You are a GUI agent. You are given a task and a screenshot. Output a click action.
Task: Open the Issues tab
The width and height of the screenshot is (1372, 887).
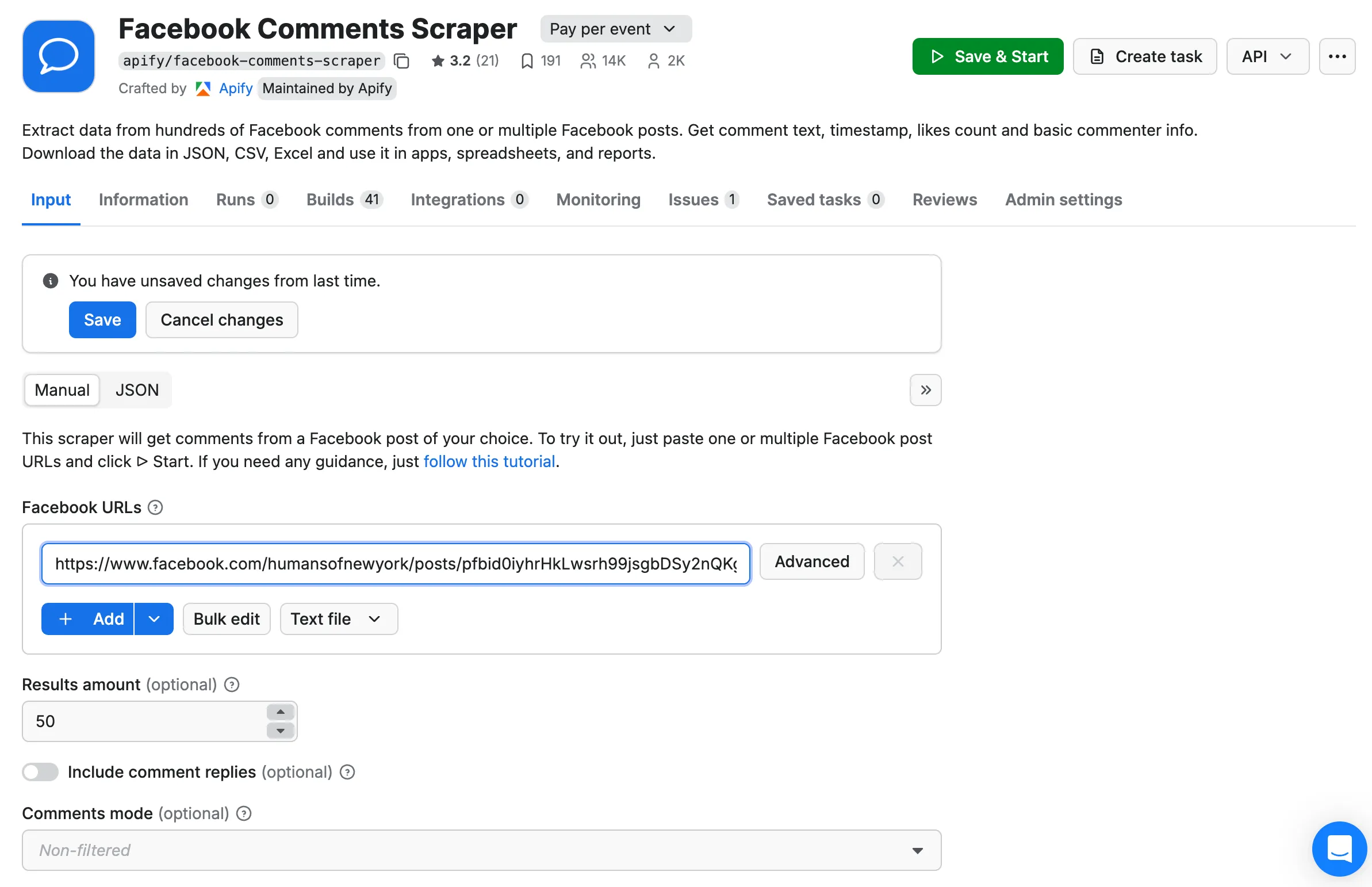pyautogui.click(x=704, y=200)
